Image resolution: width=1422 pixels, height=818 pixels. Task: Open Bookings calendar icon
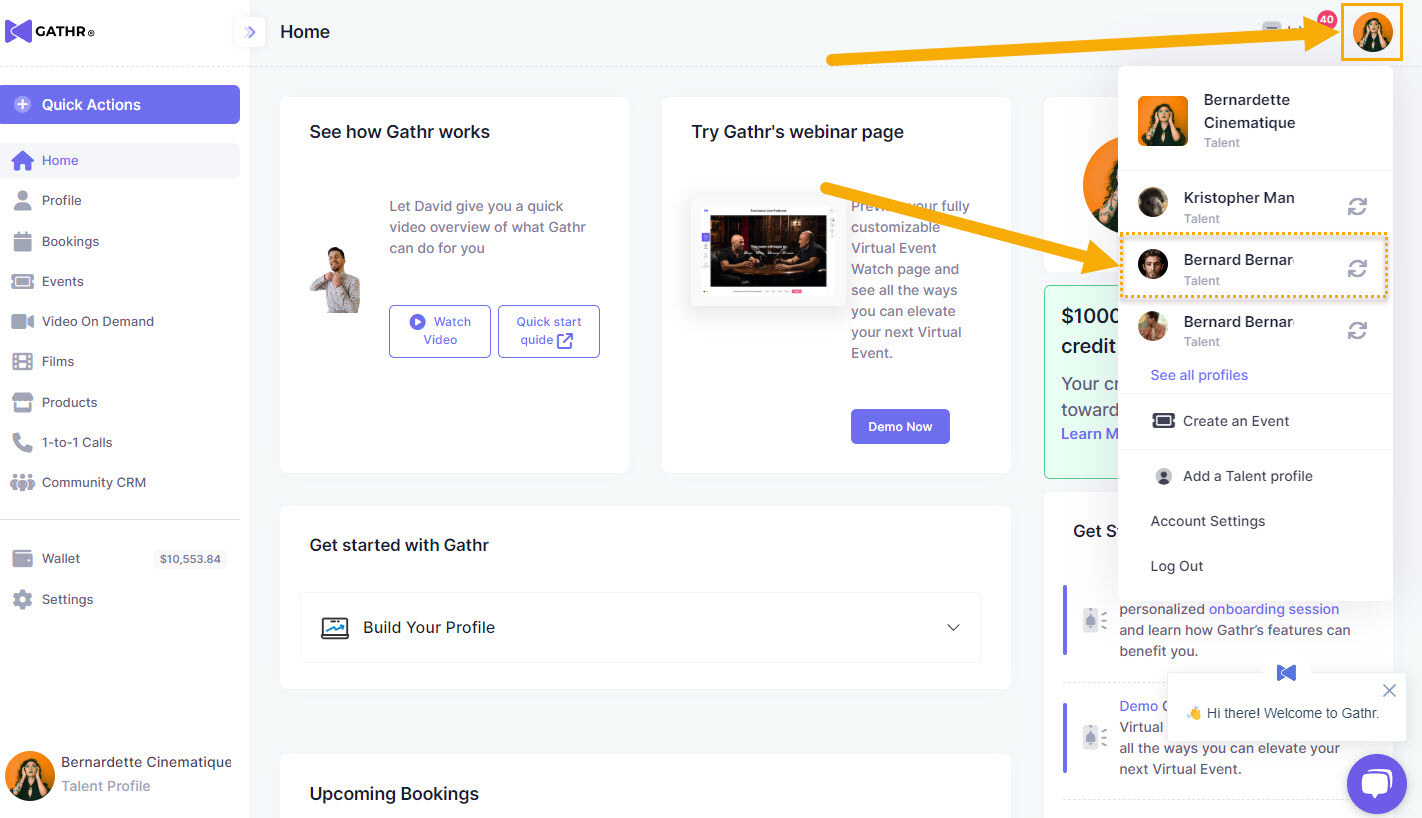point(22,242)
